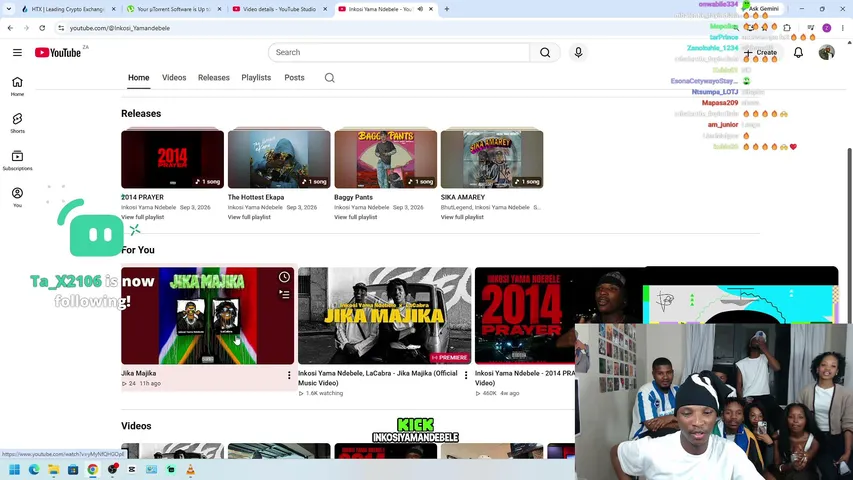Search within the channel using magnifier icon
The width and height of the screenshot is (853, 480).
(330, 78)
